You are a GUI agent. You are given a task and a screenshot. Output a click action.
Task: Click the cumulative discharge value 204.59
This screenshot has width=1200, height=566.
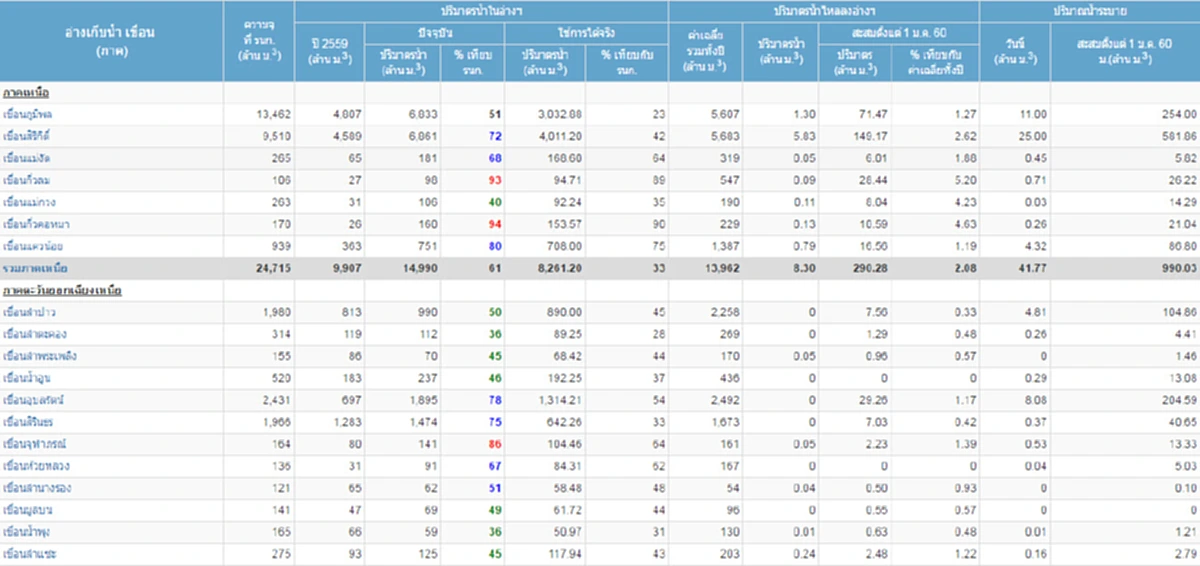[x=1178, y=400]
